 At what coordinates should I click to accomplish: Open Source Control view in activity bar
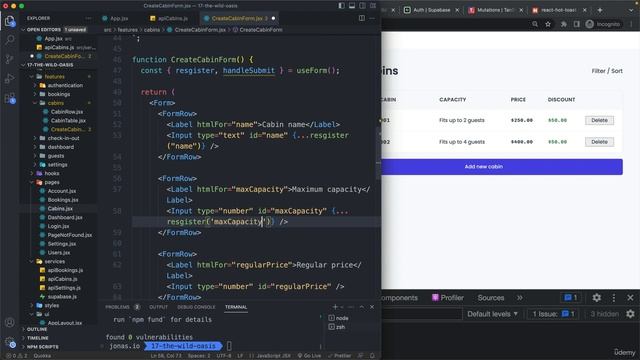coord(9,59)
